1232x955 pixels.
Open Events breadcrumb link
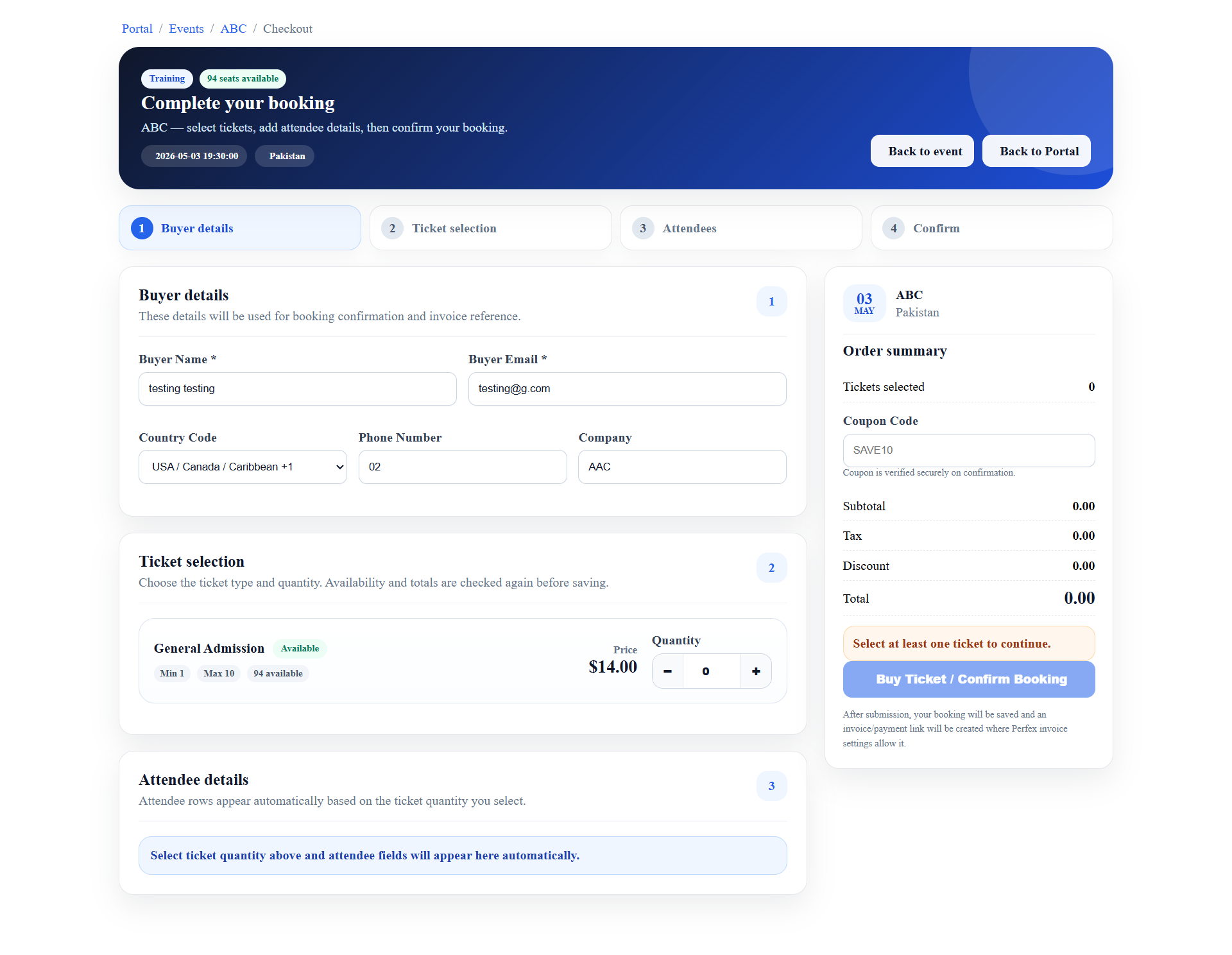click(x=186, y=29)
